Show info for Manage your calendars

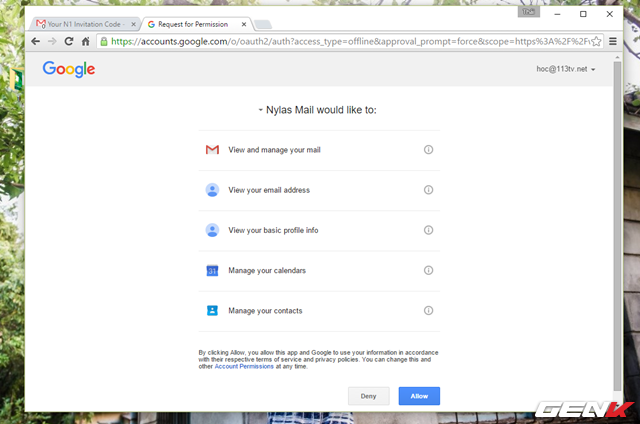pyautogui.click(x=428, y=270)
